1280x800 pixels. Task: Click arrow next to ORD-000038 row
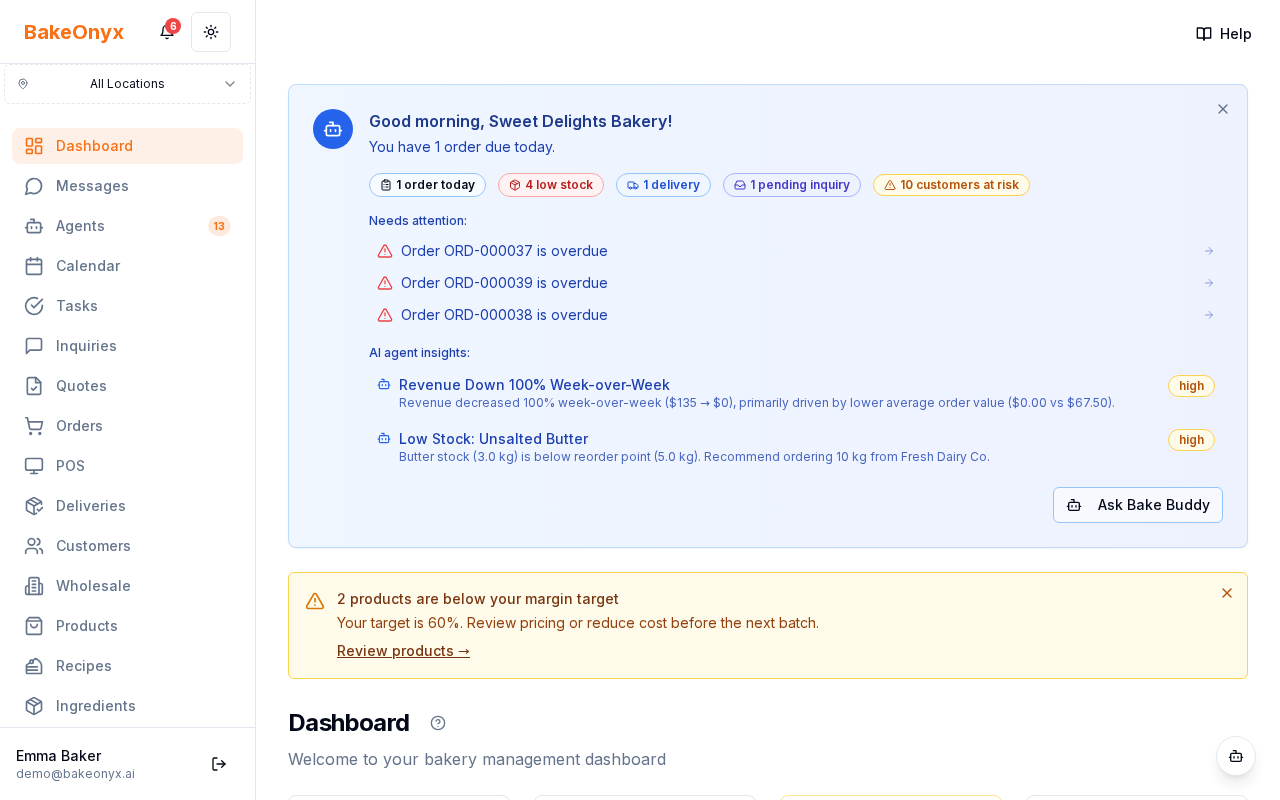tap(1209, 315)
